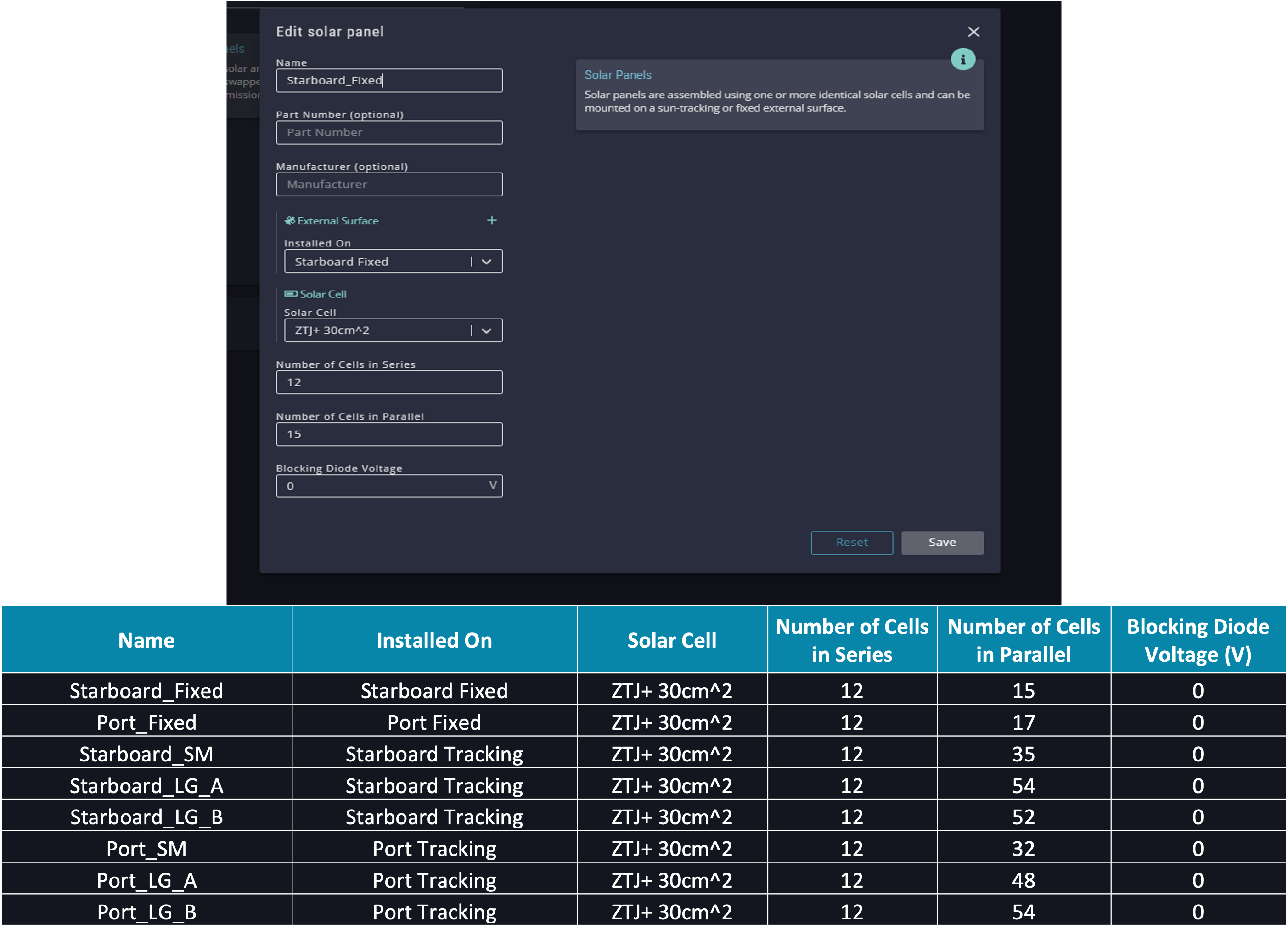Click Blocking Diode Voltage field
Screen dimensions: 1288x940
[x=389, y=486]
